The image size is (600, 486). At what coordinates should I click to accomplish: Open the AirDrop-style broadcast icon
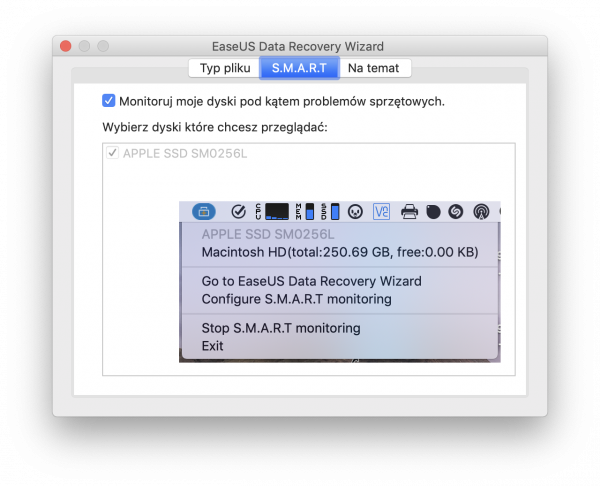coord(481,212)
